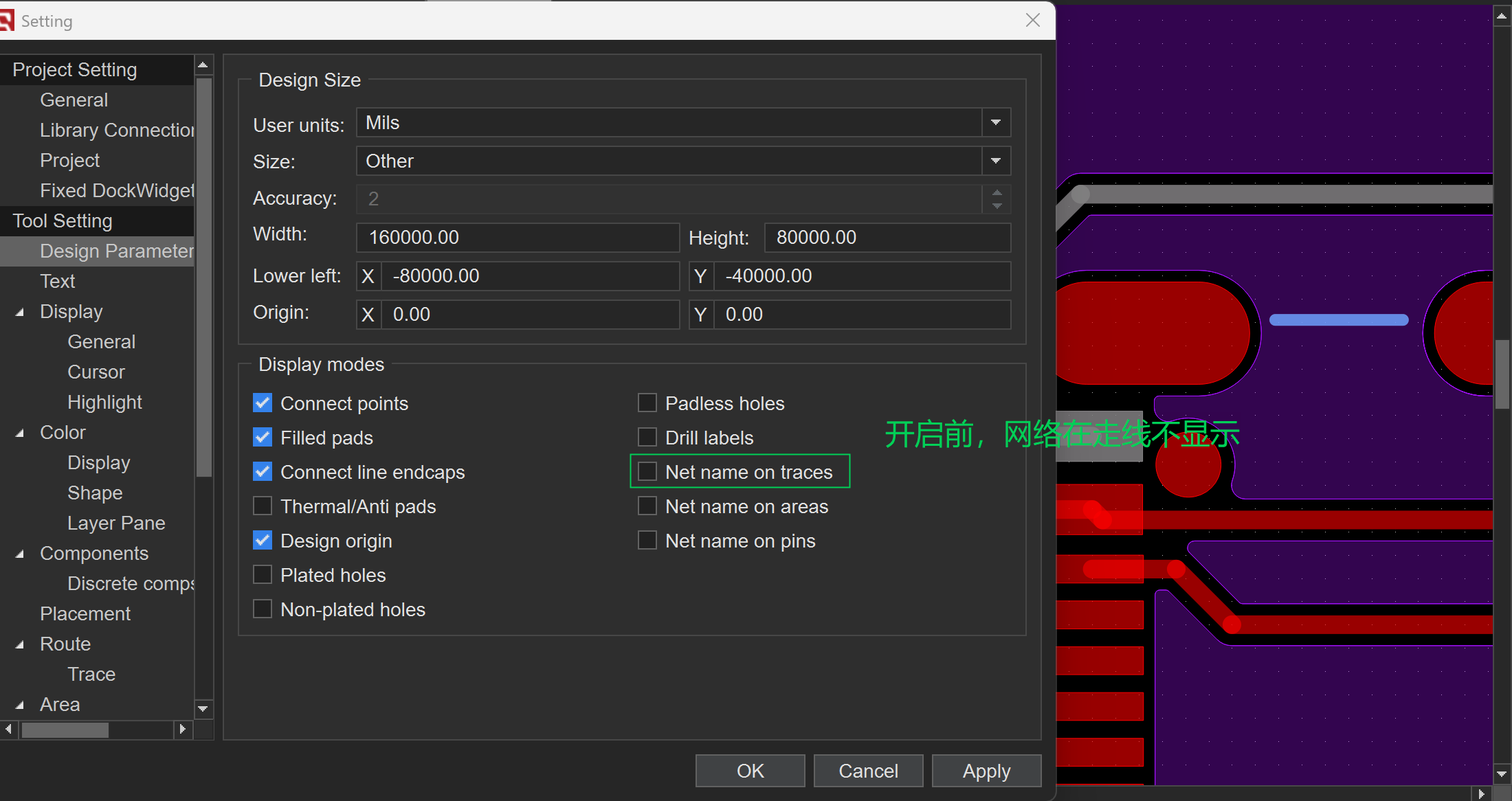Enable Net name on traces checkbox

[x=647, y=472]
